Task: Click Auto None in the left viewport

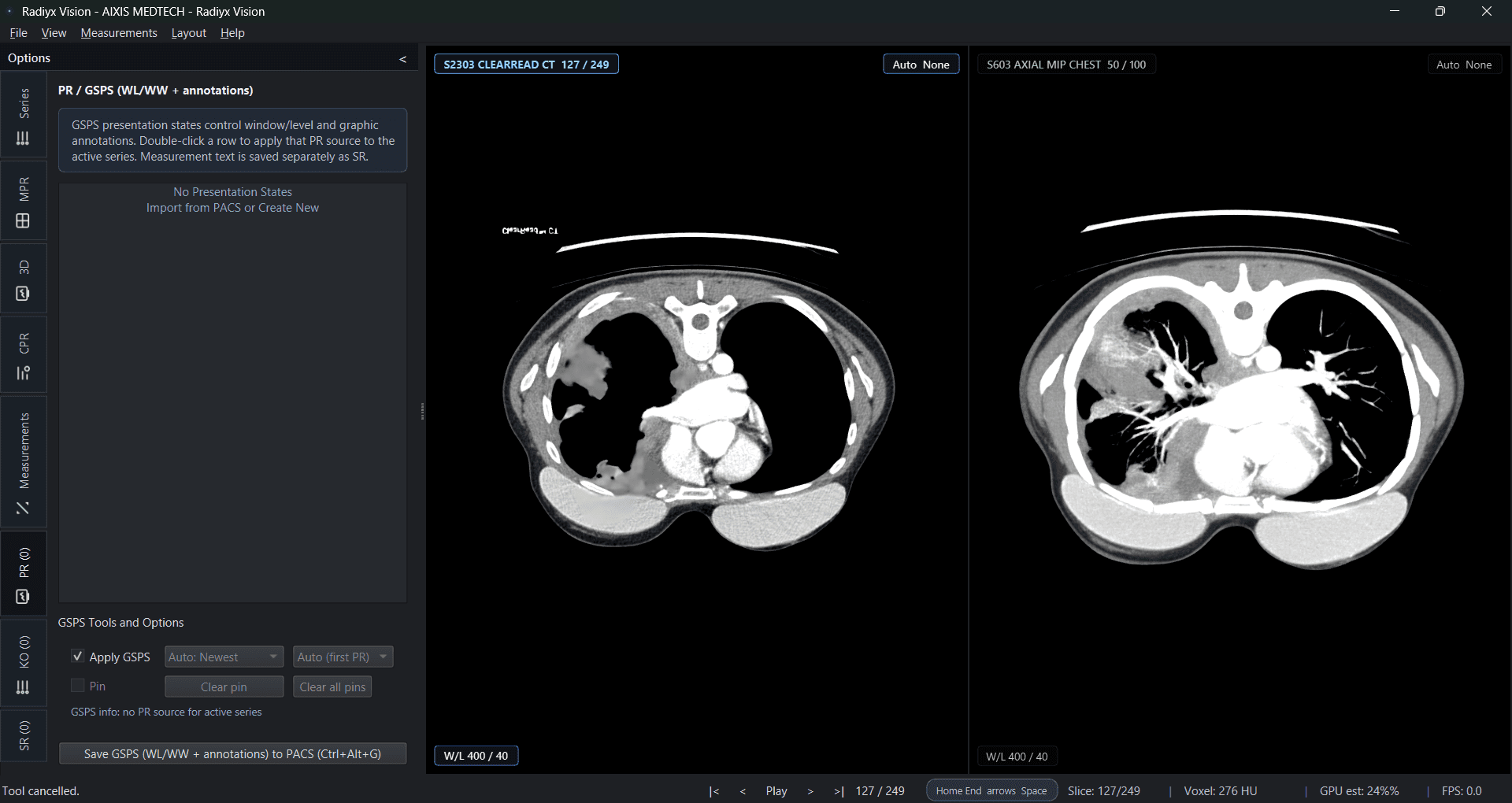Action: [x=921, y=65]
